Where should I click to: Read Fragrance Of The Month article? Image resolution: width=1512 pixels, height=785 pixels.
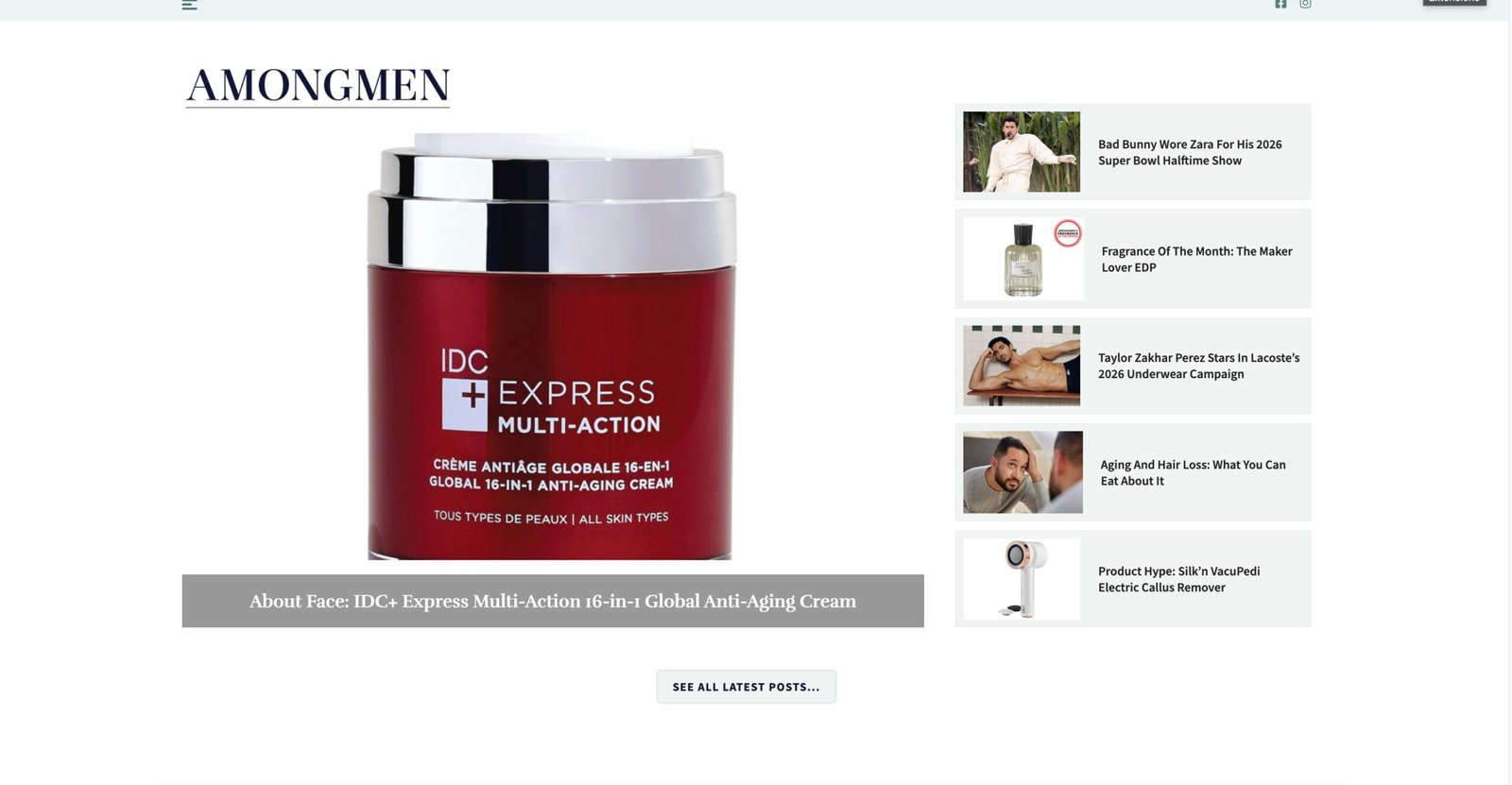1196,259
